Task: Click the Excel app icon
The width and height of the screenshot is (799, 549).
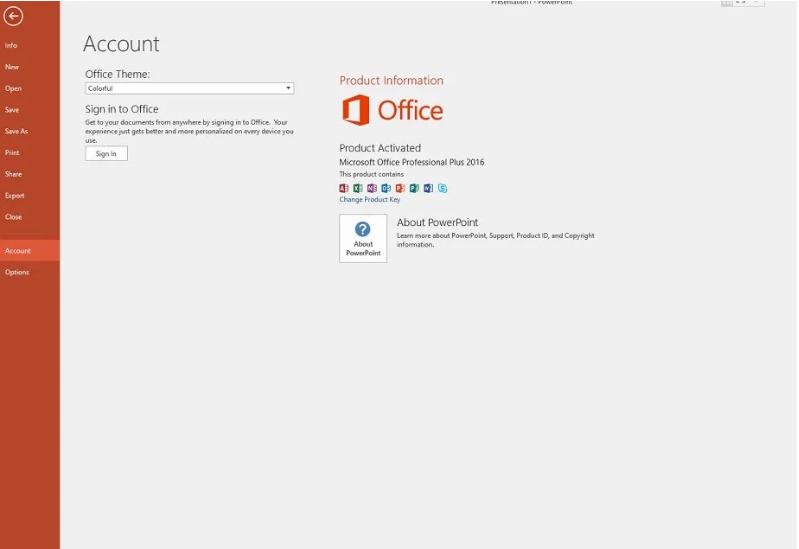Action: [358, 188]
